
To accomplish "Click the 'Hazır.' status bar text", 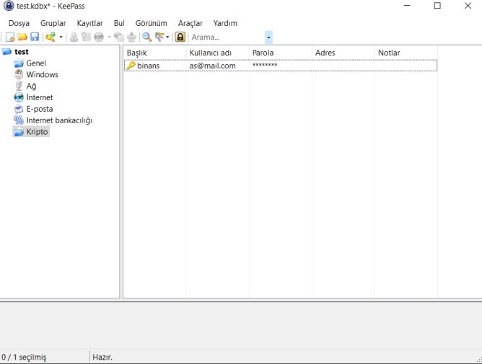I will pyautogui.click(x=102, y=357).
